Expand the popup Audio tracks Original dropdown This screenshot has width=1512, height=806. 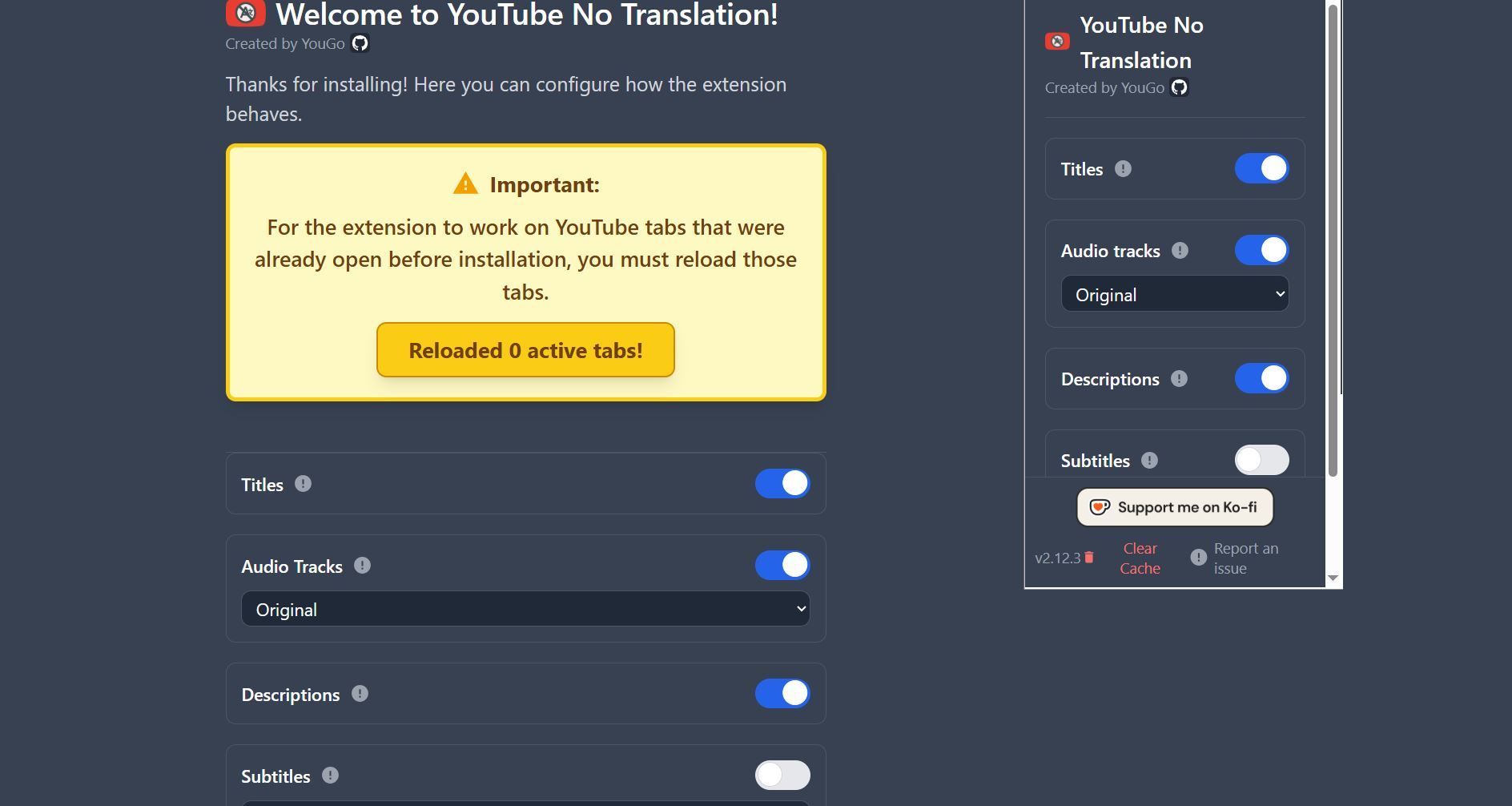pyautogui.click(x=1174, y=295)
